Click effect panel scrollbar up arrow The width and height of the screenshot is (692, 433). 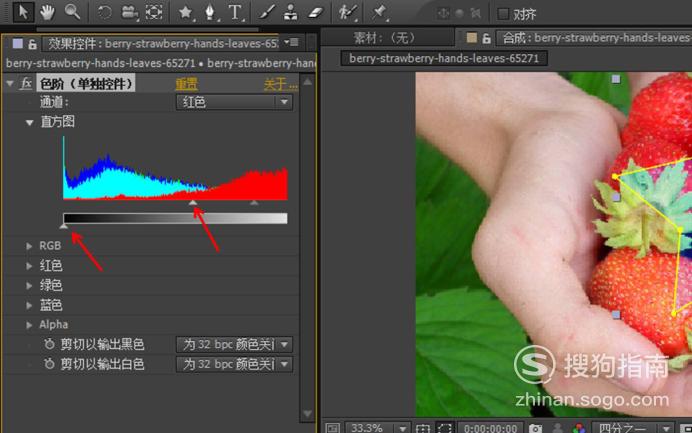pyautogui.click(x=308, y=82)
